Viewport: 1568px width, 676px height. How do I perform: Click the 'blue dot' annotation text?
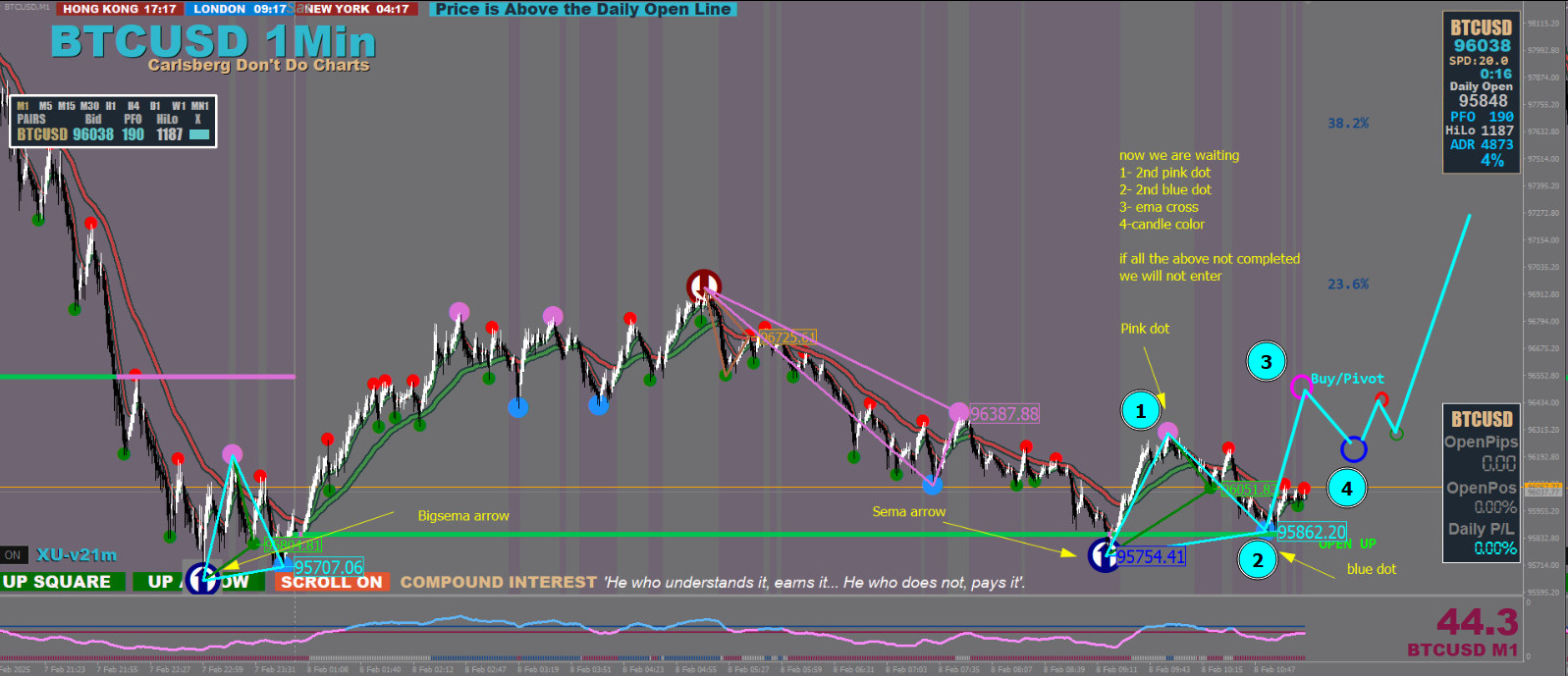coord(1372,569)
